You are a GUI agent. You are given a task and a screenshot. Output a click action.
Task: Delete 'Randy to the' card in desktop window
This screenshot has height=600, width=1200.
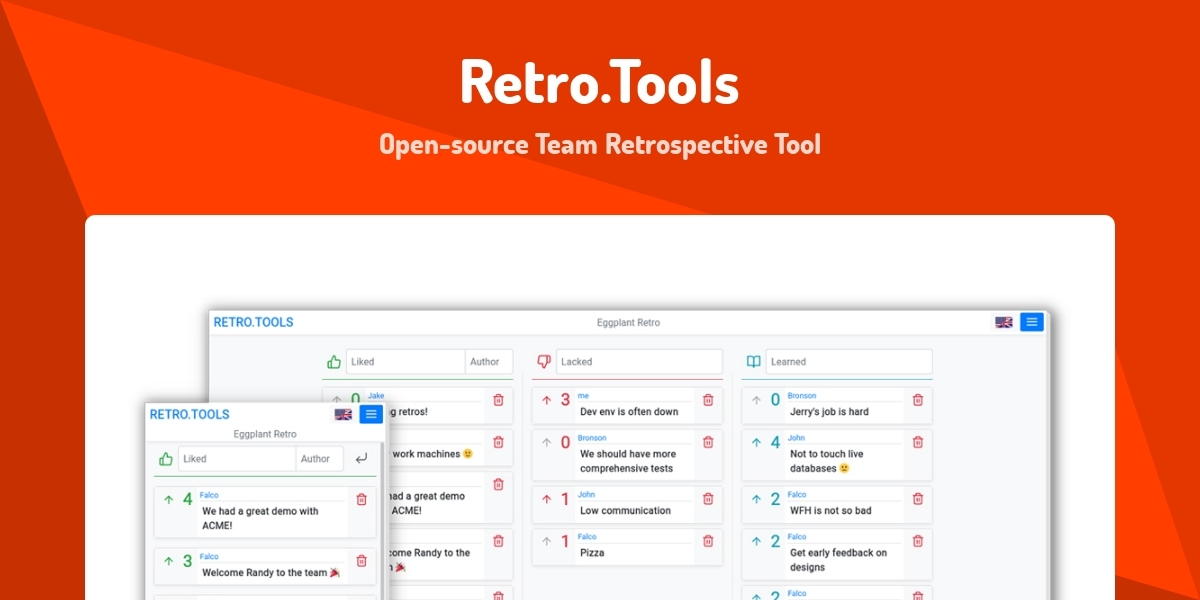pyautogui.click(x=498, y=541)
